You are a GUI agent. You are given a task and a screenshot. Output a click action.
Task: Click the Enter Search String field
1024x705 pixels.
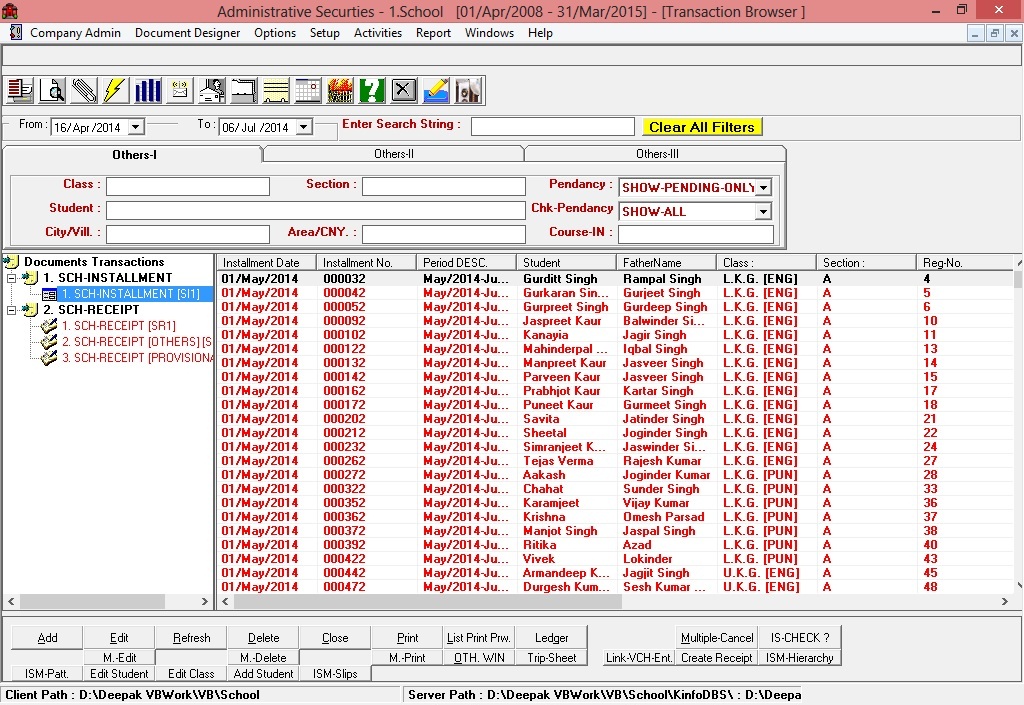click(552, 127)
